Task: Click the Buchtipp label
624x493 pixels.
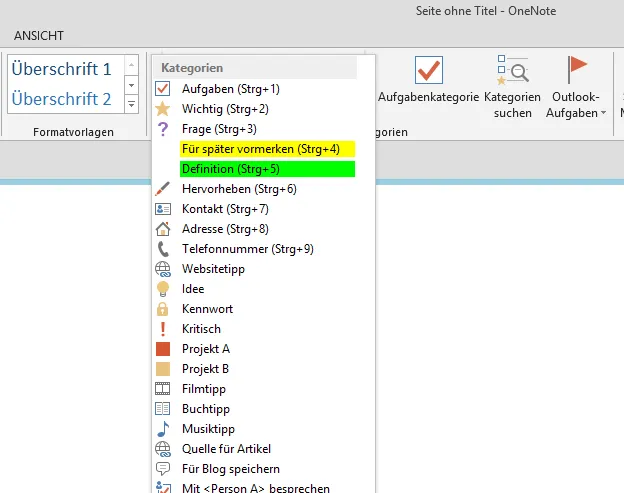Action: coord(206,409)
